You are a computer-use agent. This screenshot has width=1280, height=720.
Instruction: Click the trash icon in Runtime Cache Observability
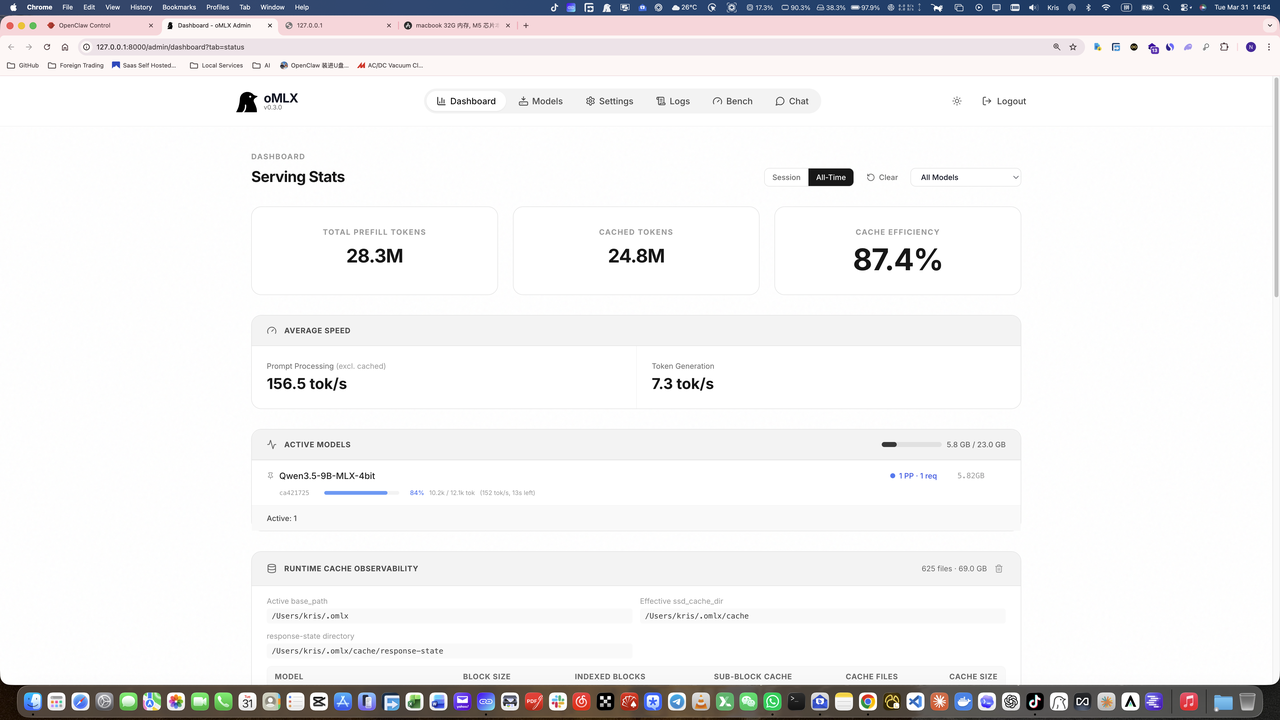click(x=999, y=569)
